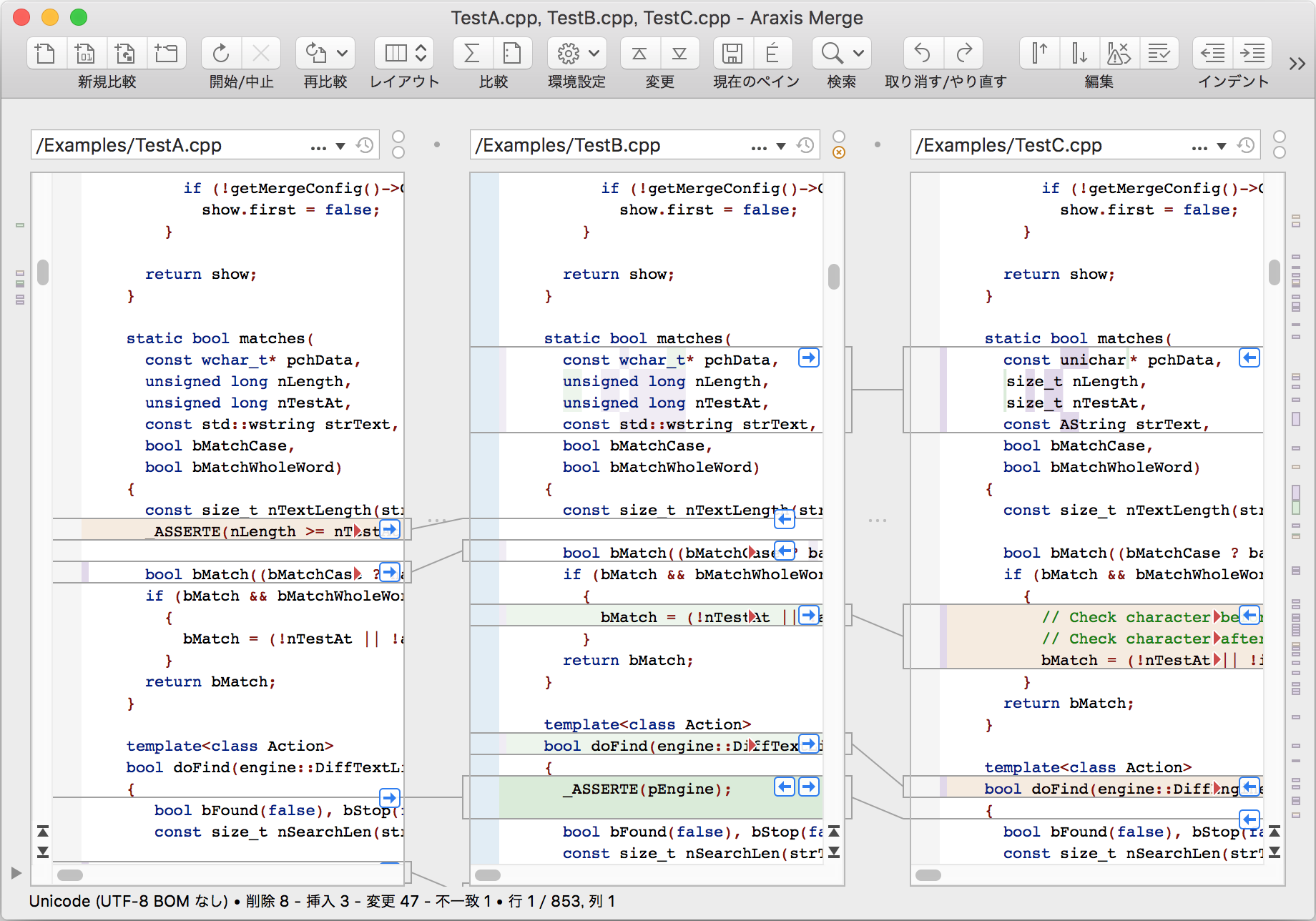
Task: Click the undo arrow in toolbar
Action: pos(923,54)
